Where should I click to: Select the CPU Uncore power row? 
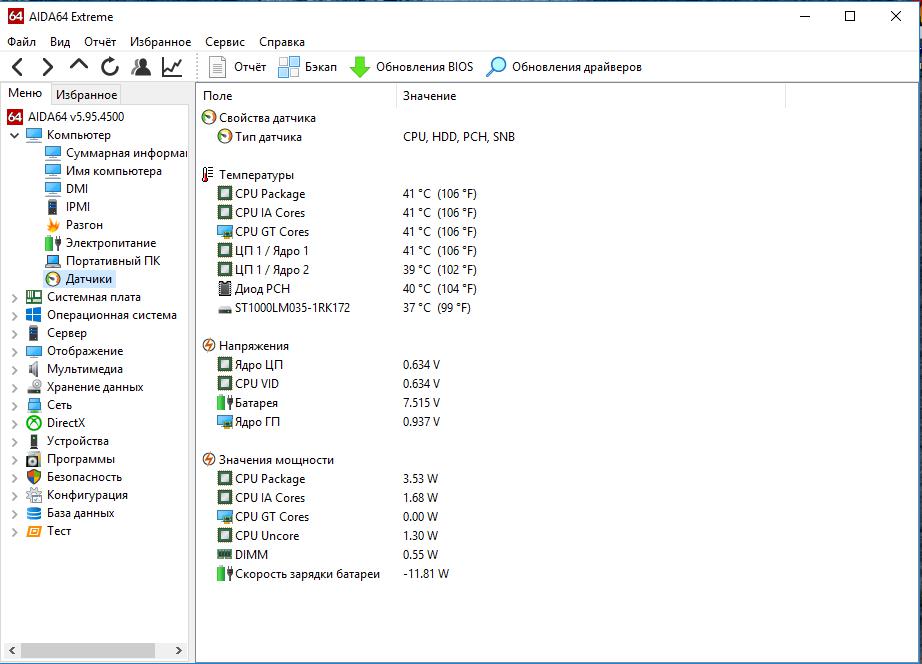point(328,536)
